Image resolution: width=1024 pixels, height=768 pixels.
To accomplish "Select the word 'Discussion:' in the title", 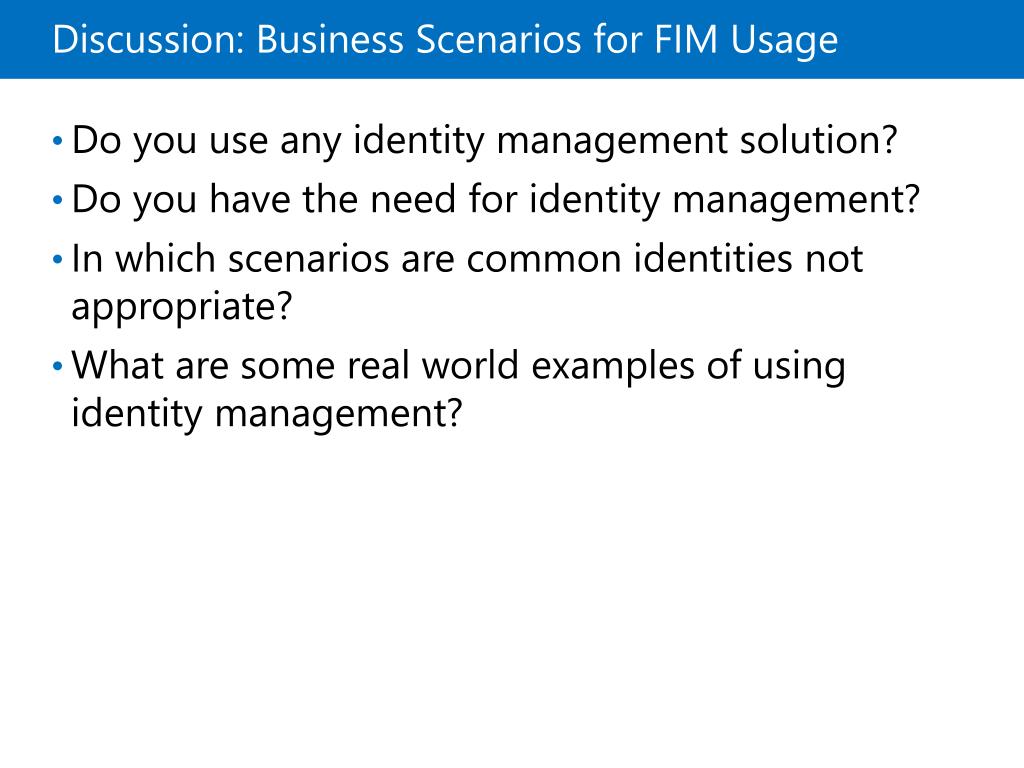I will tap(148, 39).
